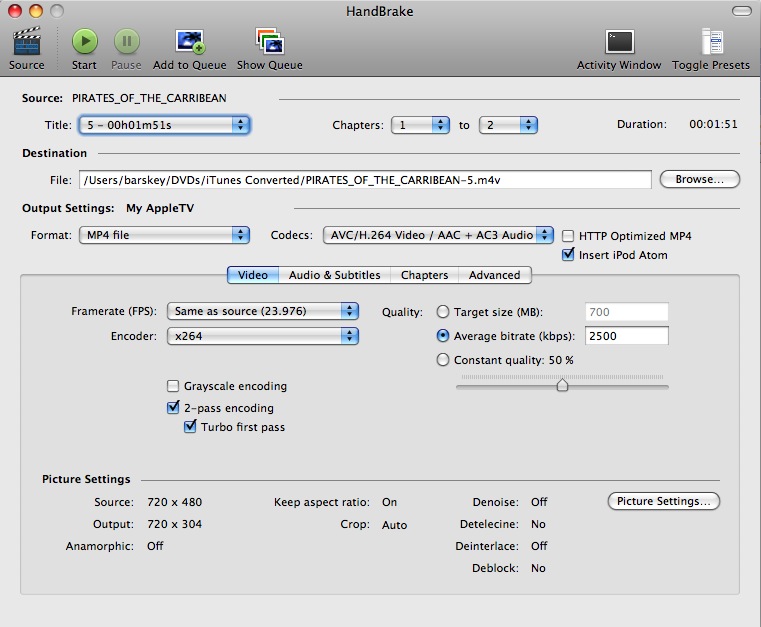Screen dimensions: 761x627
Task: Open the Title dropdown showing 5 - 00h01m51s
Action: point(165,125)
